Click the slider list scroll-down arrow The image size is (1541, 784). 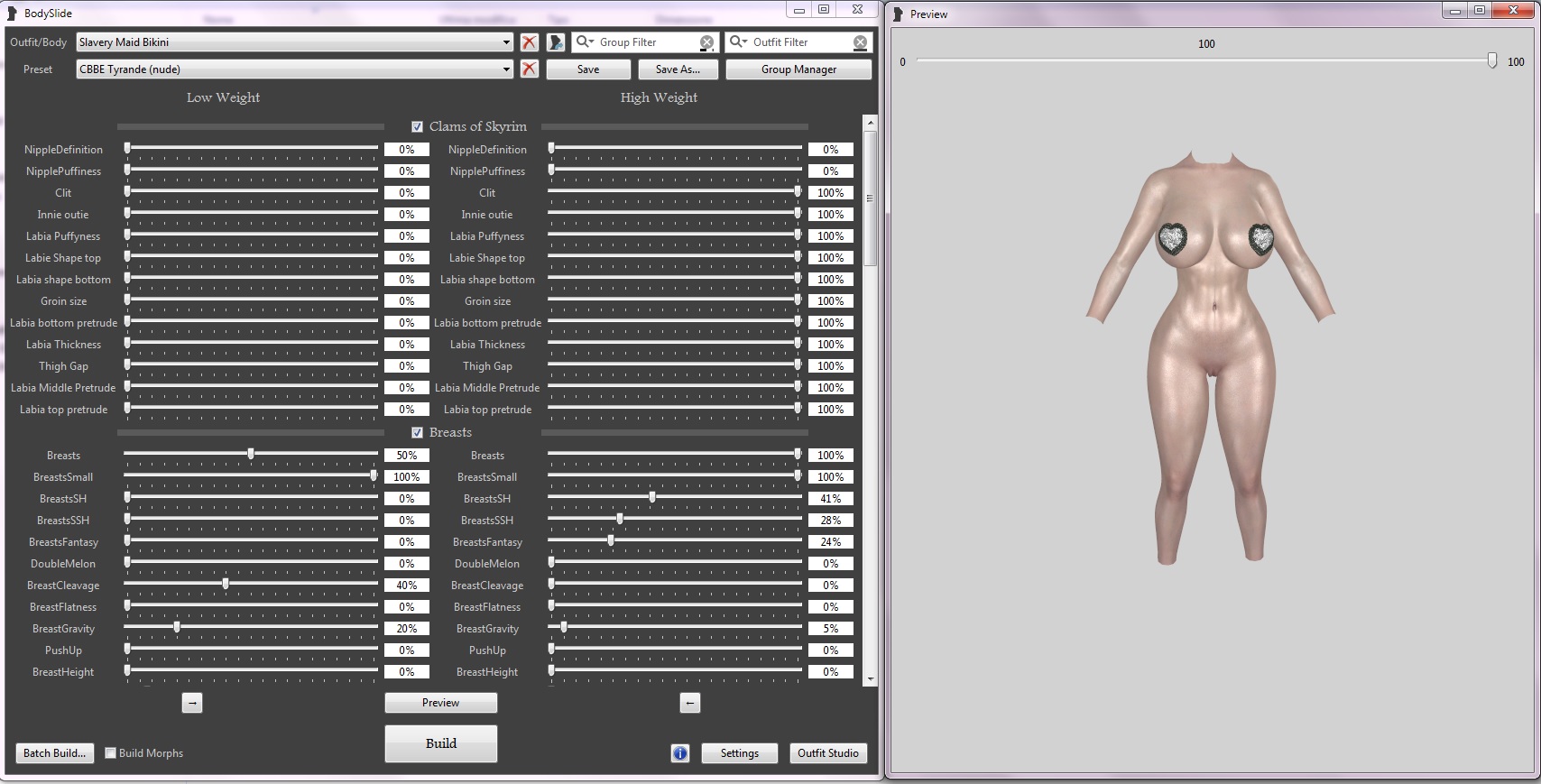coord(871,679)
